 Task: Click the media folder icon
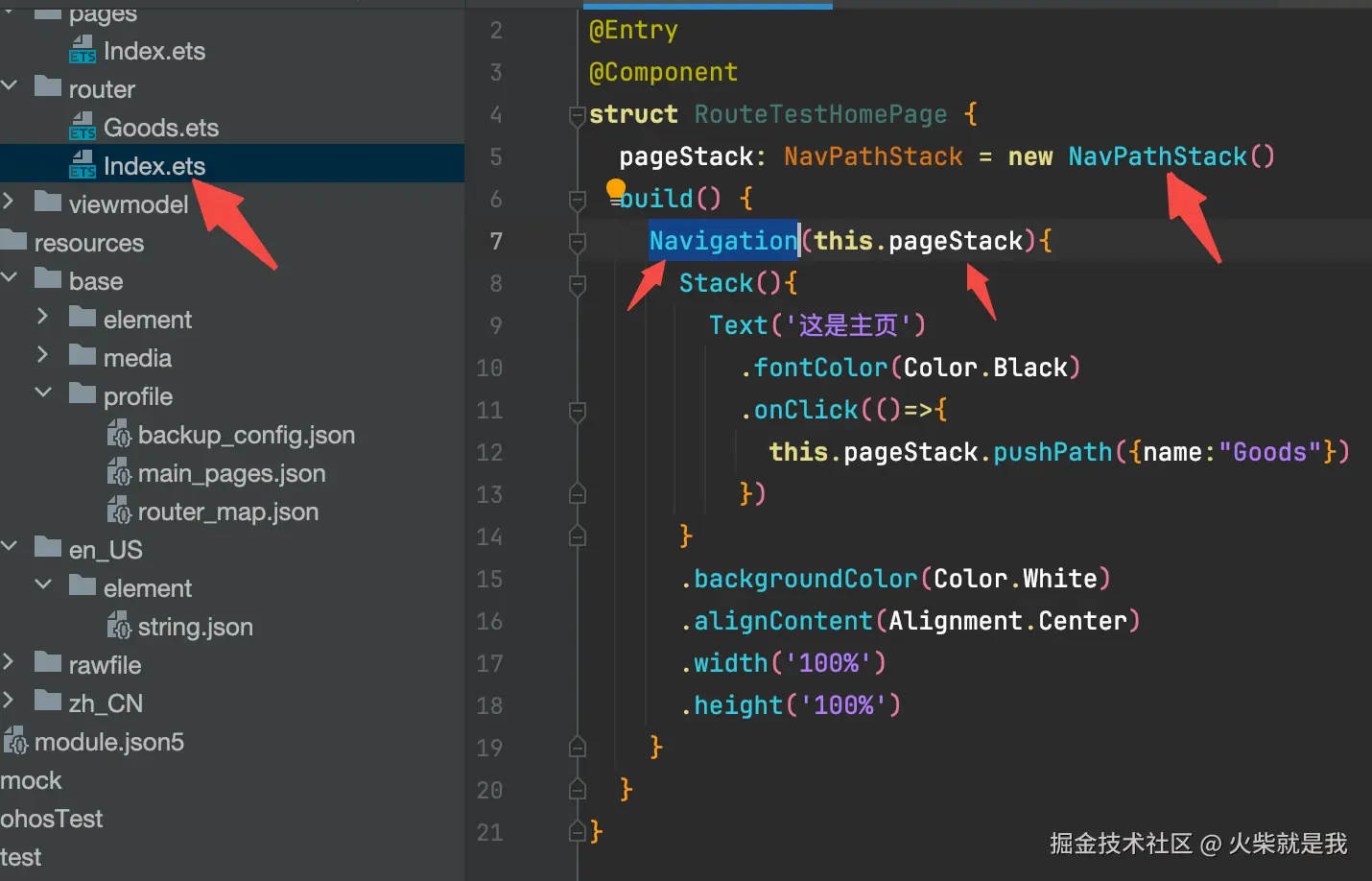pyautogui.click(x=83, y=355)
